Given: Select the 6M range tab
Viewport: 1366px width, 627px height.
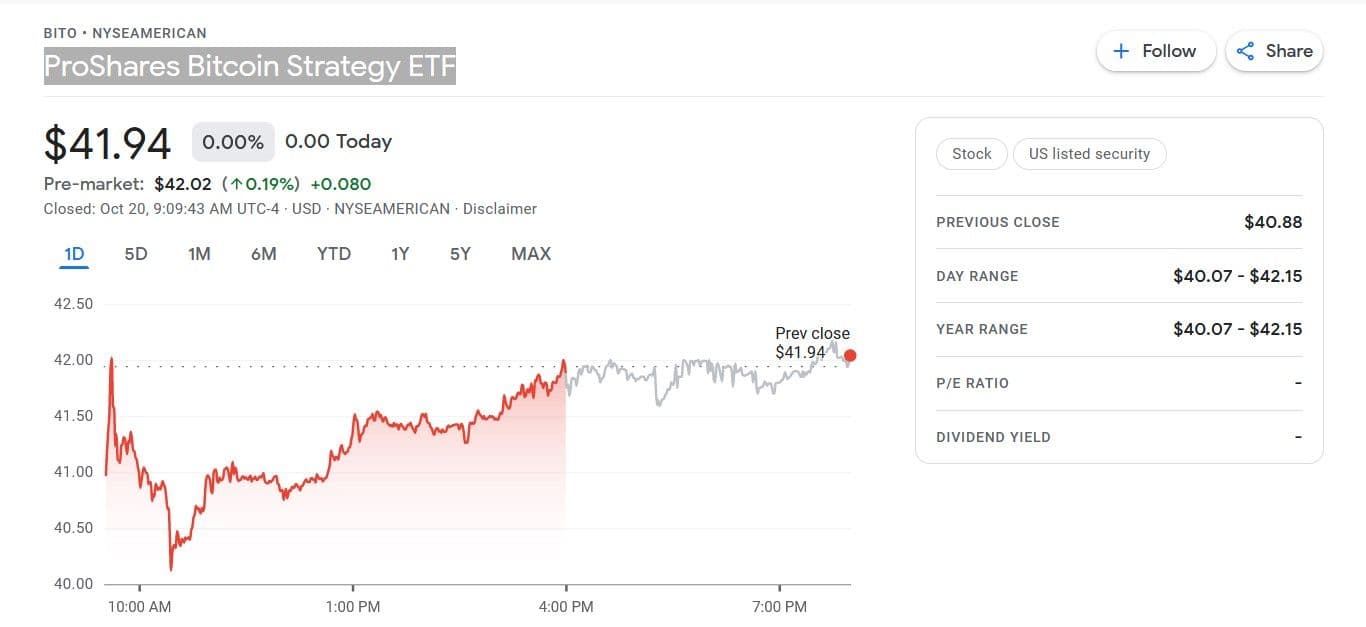Looking at the screenshot, I should [x=263, y=254].
